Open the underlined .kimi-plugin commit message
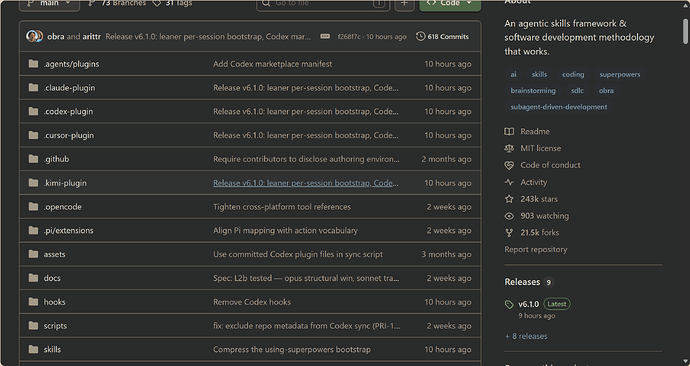 pos(306,183)
